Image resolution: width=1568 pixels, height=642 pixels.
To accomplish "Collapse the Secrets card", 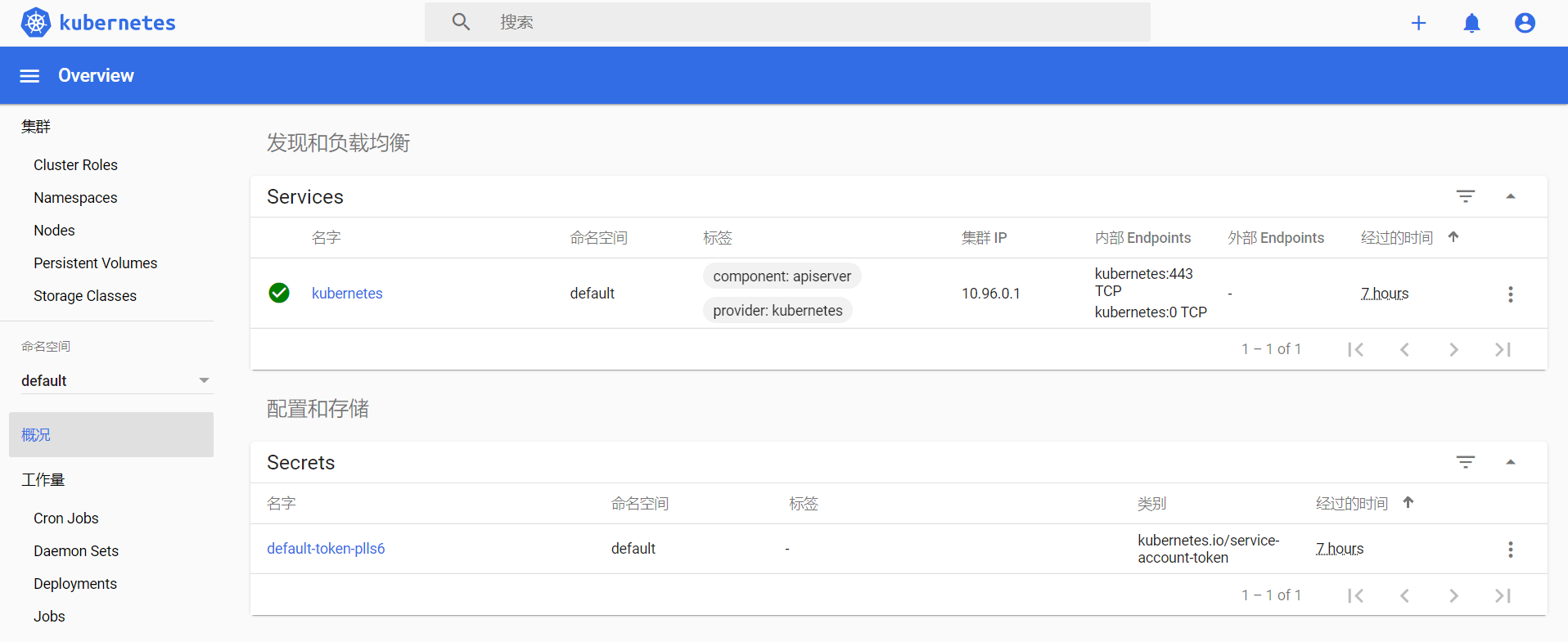I will [x=1511, y=462].
